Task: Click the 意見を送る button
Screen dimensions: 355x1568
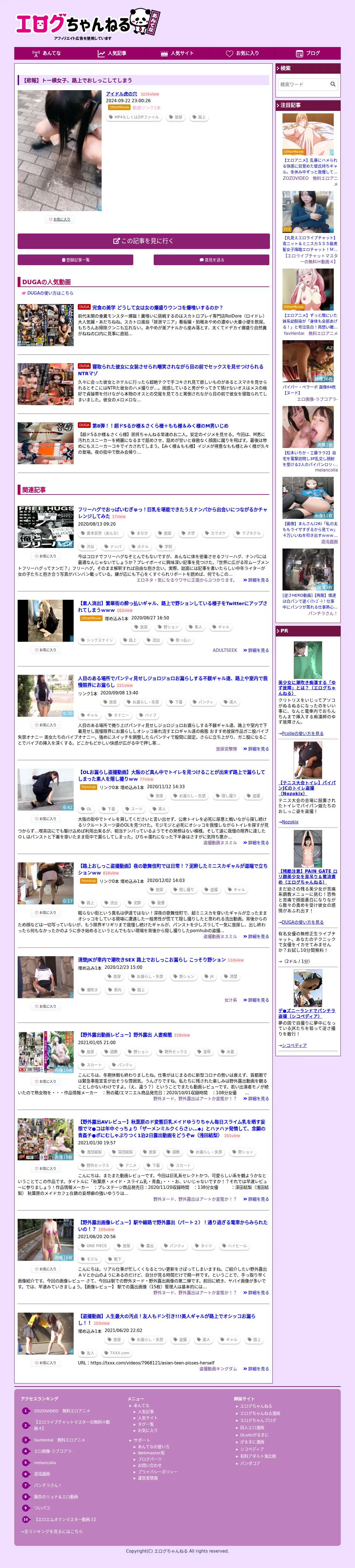Action: pyautogui.click(x=211, y=260)
